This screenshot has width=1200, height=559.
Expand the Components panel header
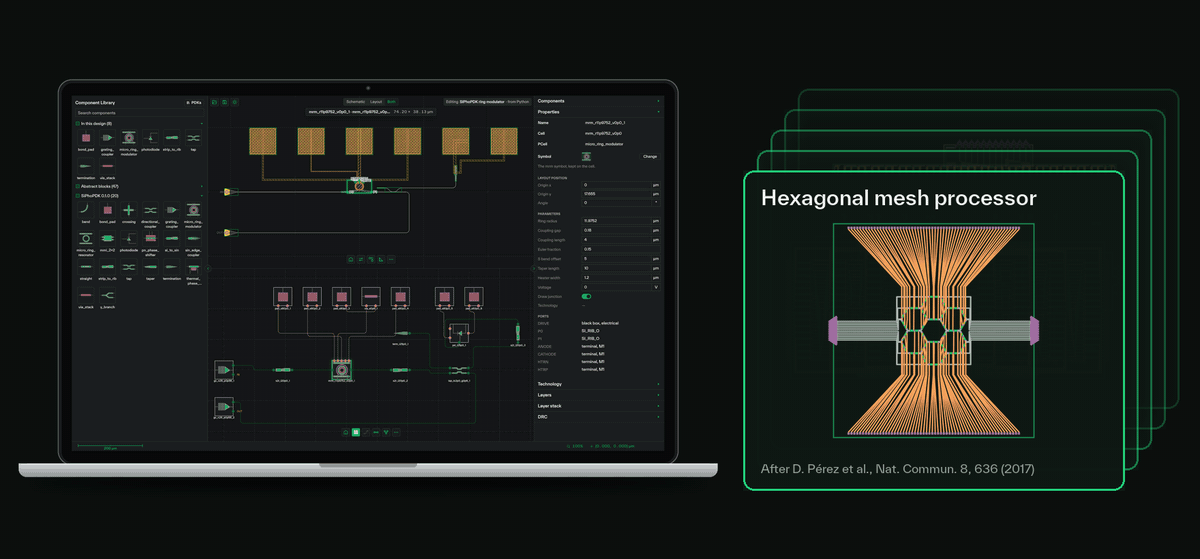point(599,101)
